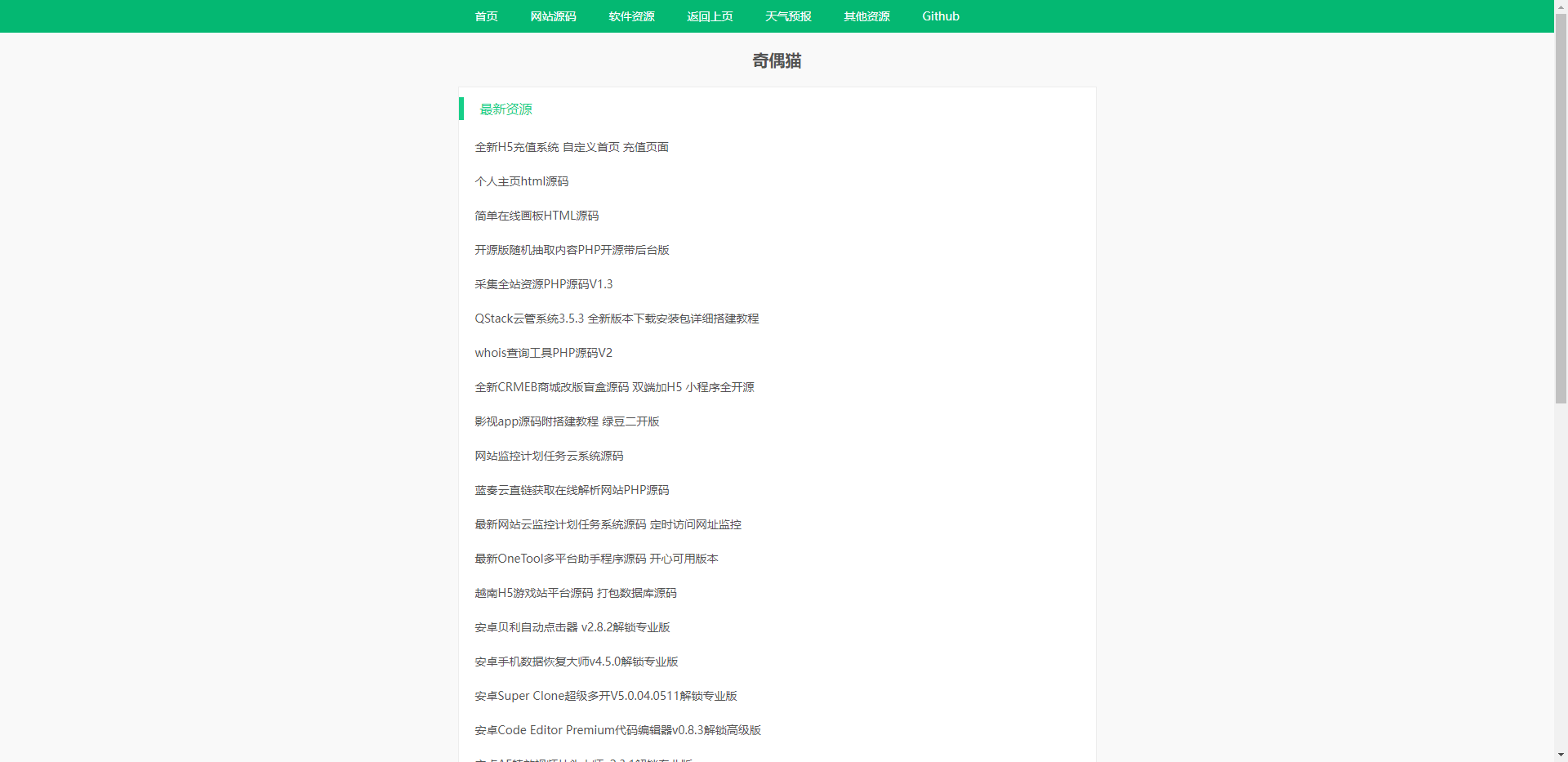Open whois查询工具PHP源码V2 link
Viewport: 1568px width, 762px height.
[543, 353]
